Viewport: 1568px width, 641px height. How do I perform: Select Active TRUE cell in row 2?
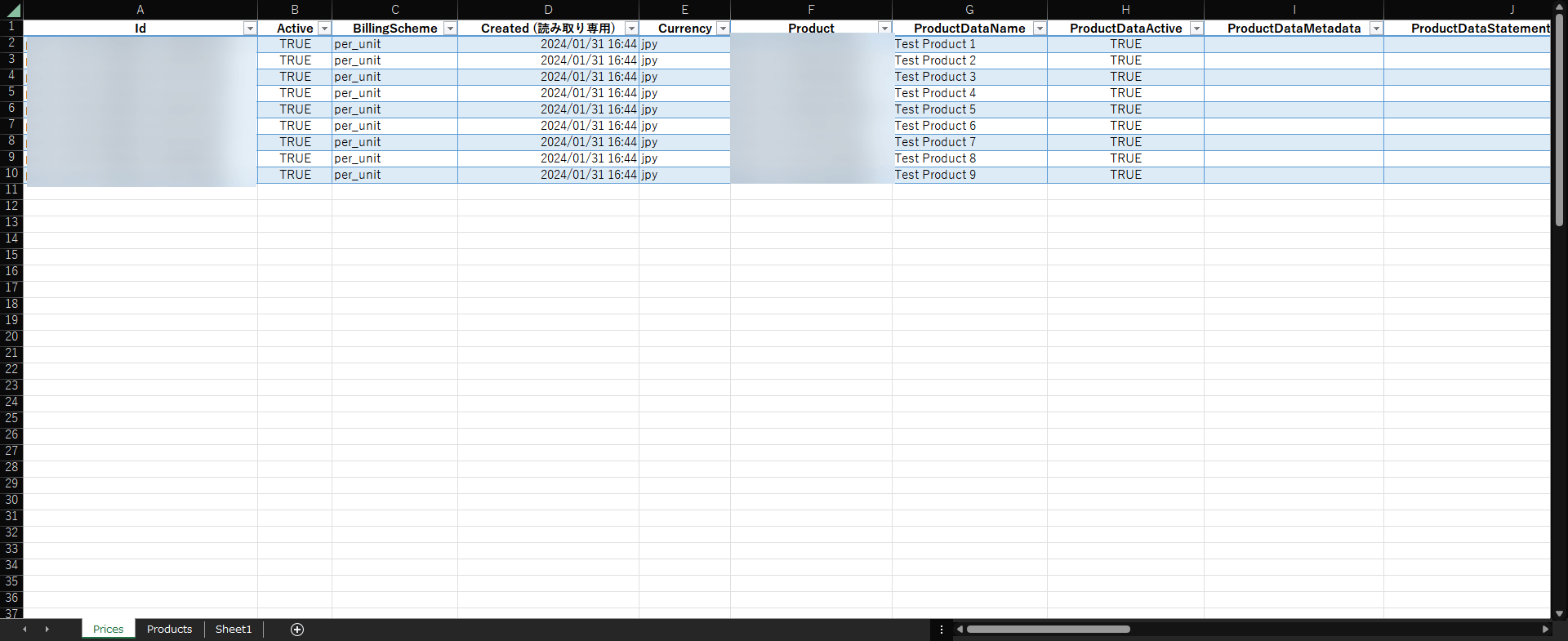coord(295,44)
